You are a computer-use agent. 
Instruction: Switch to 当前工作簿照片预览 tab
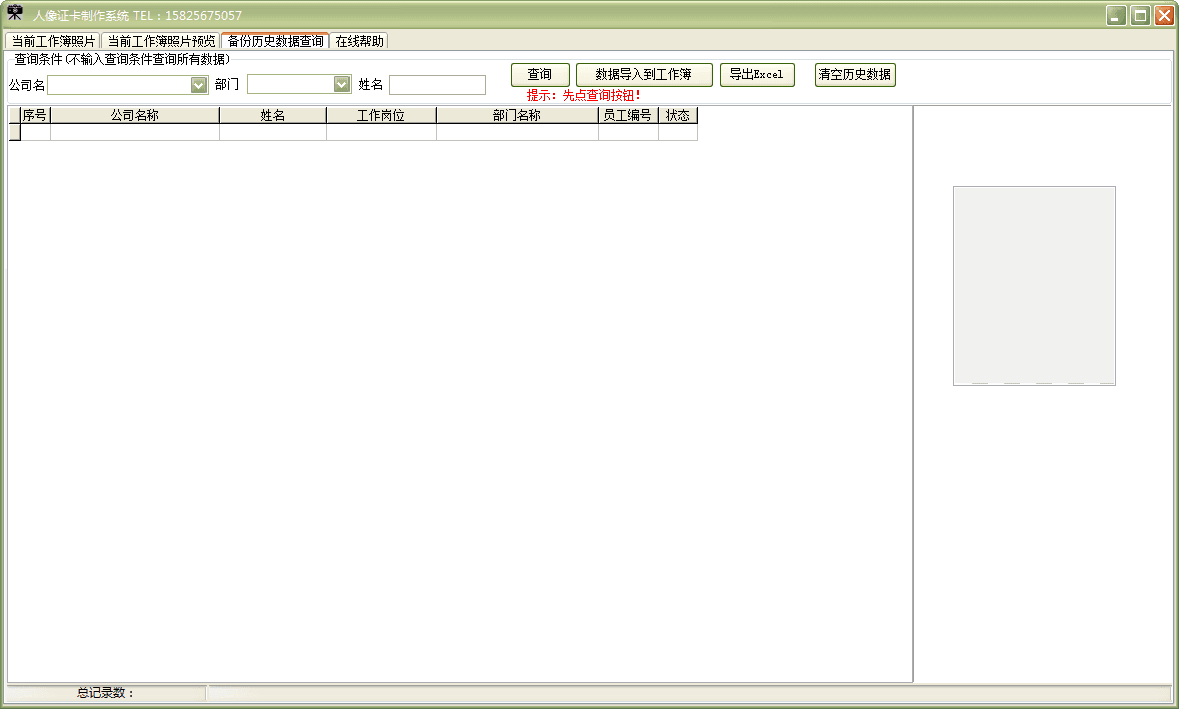pos(161,41)
